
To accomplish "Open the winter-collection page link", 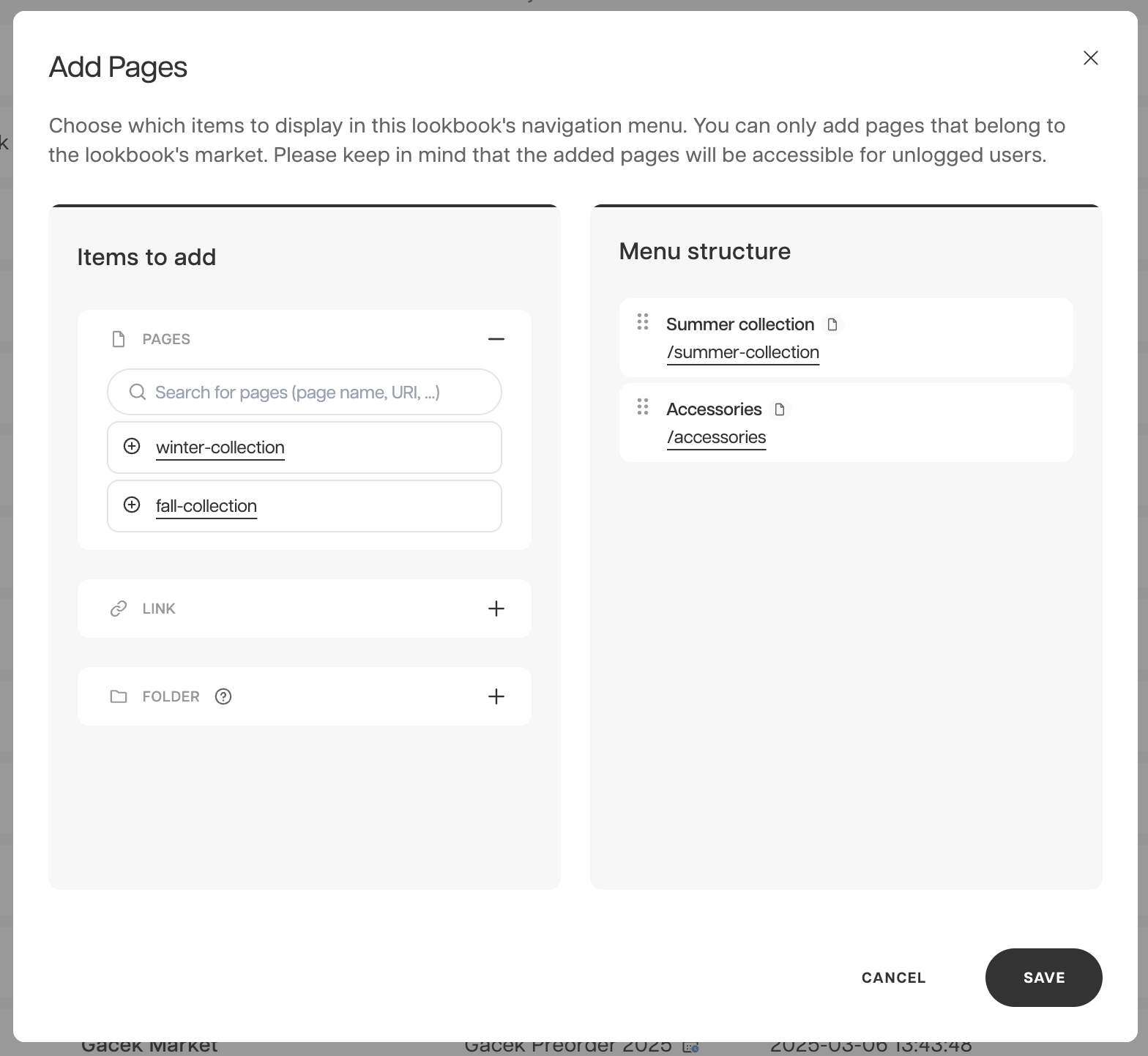I will click(220, 447).
